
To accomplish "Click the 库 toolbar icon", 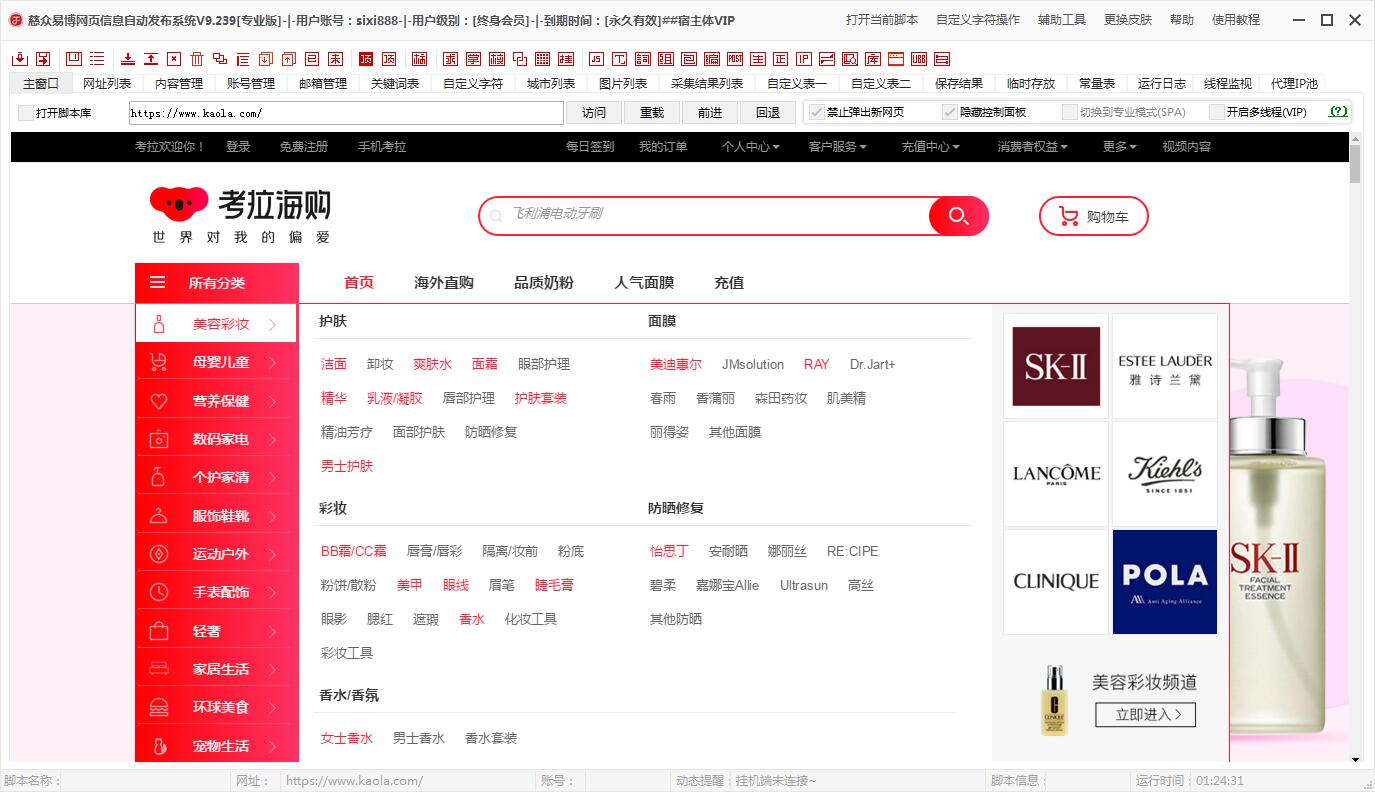I will 873,59.
